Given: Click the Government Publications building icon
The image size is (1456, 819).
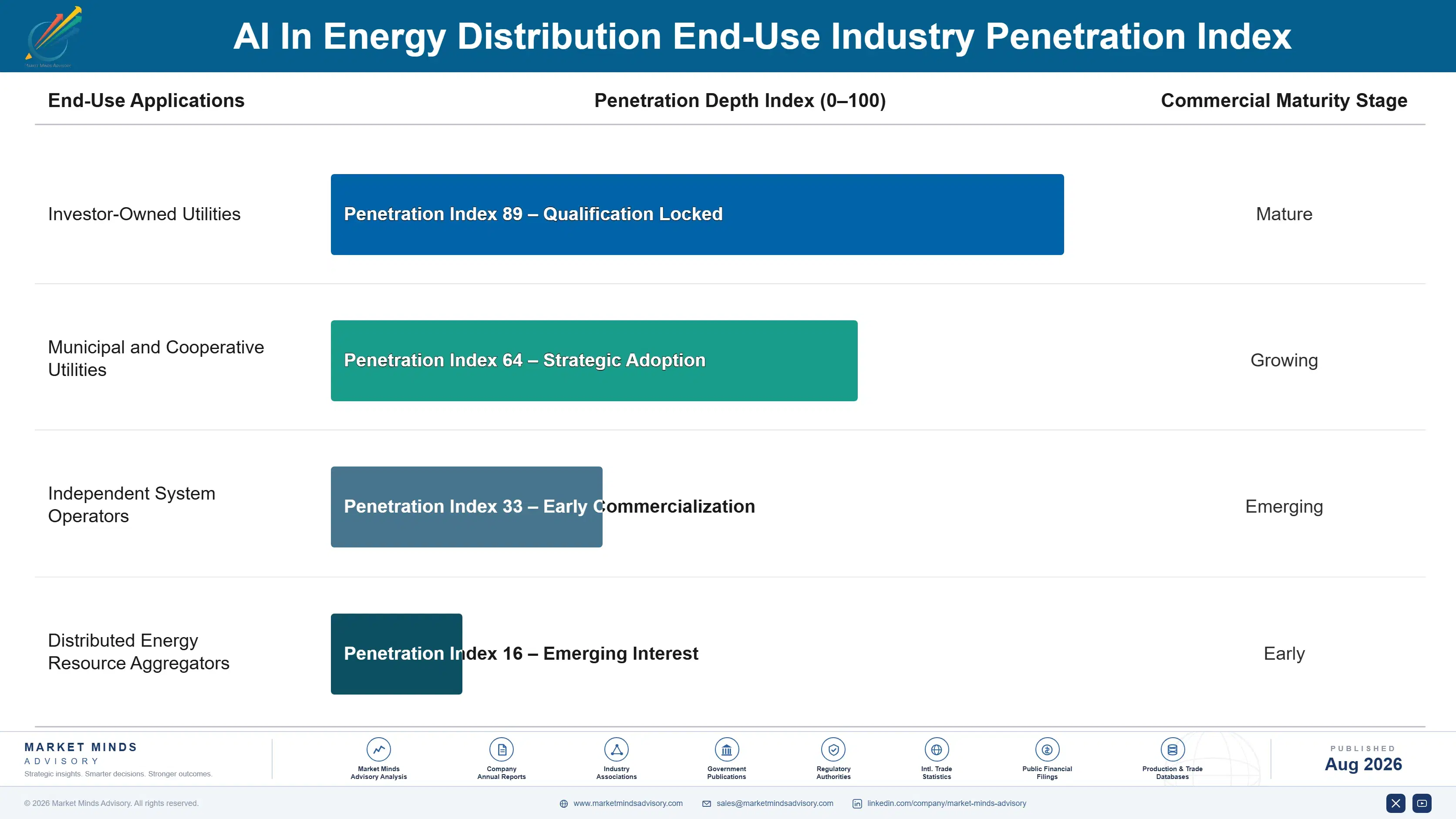Looking at the screenshot, I should pos(726,749).
